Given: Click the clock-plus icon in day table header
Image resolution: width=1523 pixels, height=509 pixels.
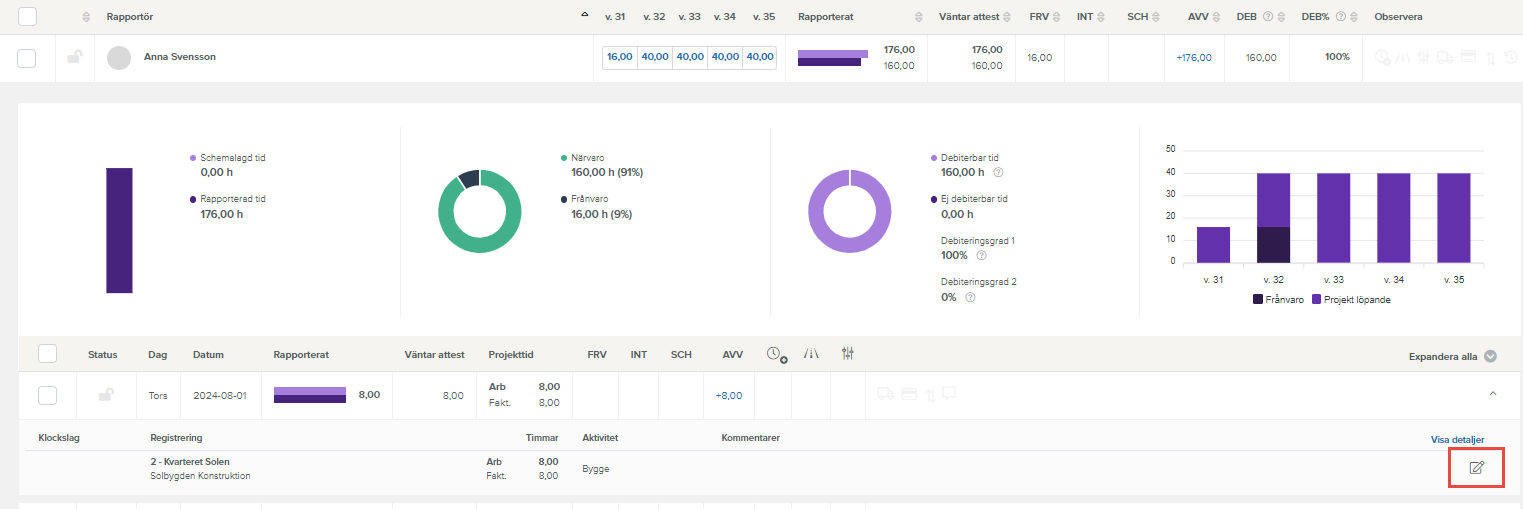Looking at the screenshot, I should coord(776,354).
